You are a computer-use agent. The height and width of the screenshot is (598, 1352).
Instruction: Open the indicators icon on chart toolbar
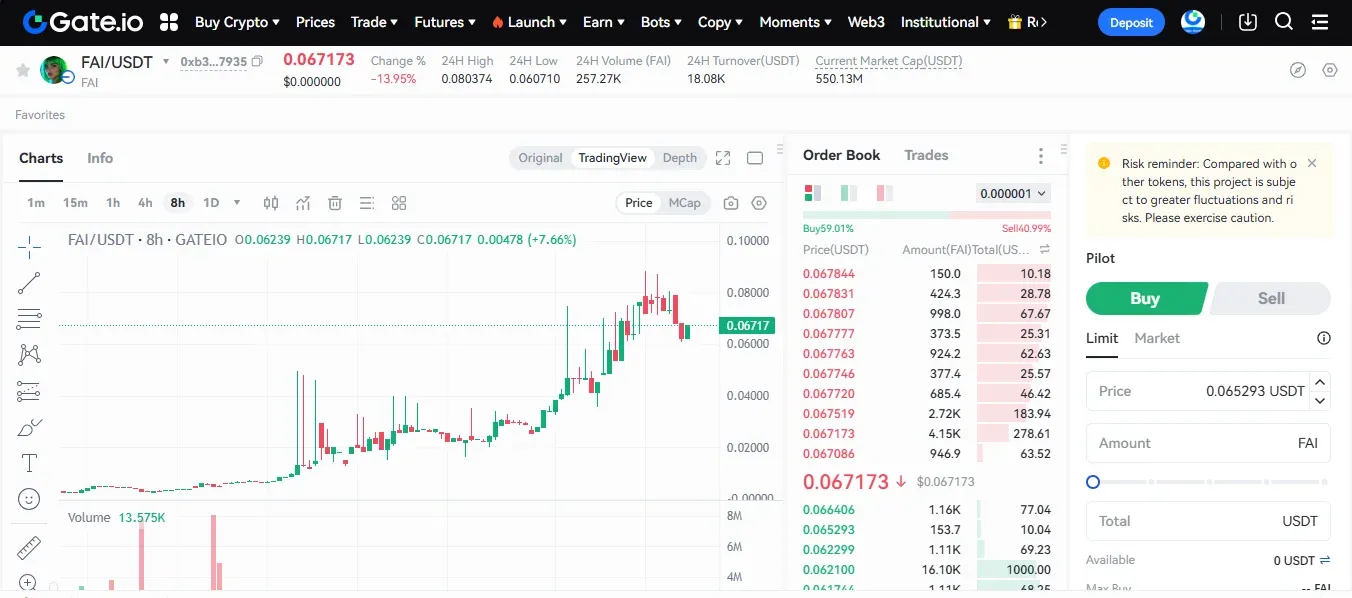pyautogui.click(x=303, y=202)
